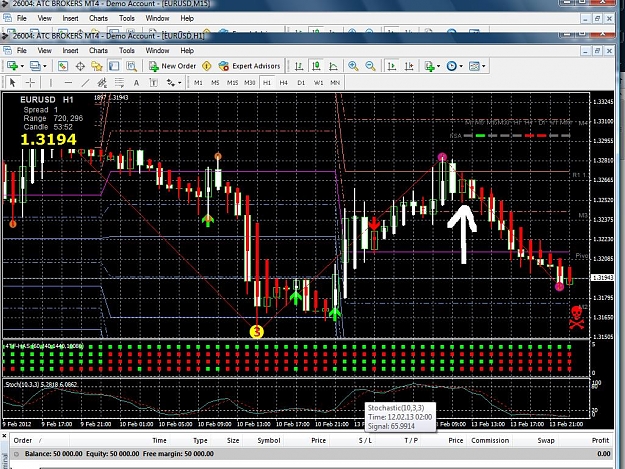Image resolution: width=625 pixels, height=469 pixels.
Task: Switch to the M1 timeframe
Action: (198, 82)
